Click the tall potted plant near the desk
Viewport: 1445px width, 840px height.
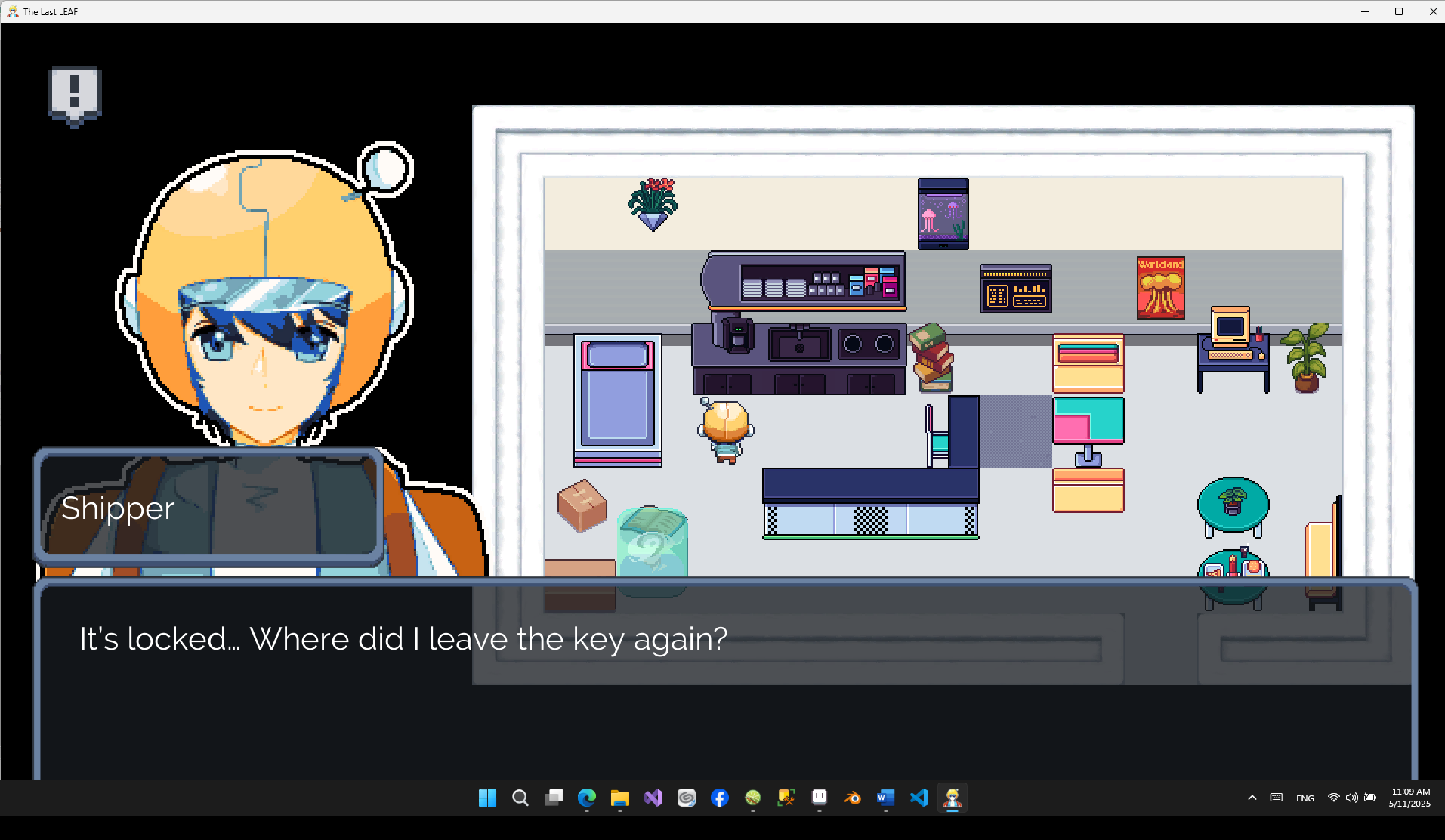coord(1306,357)
